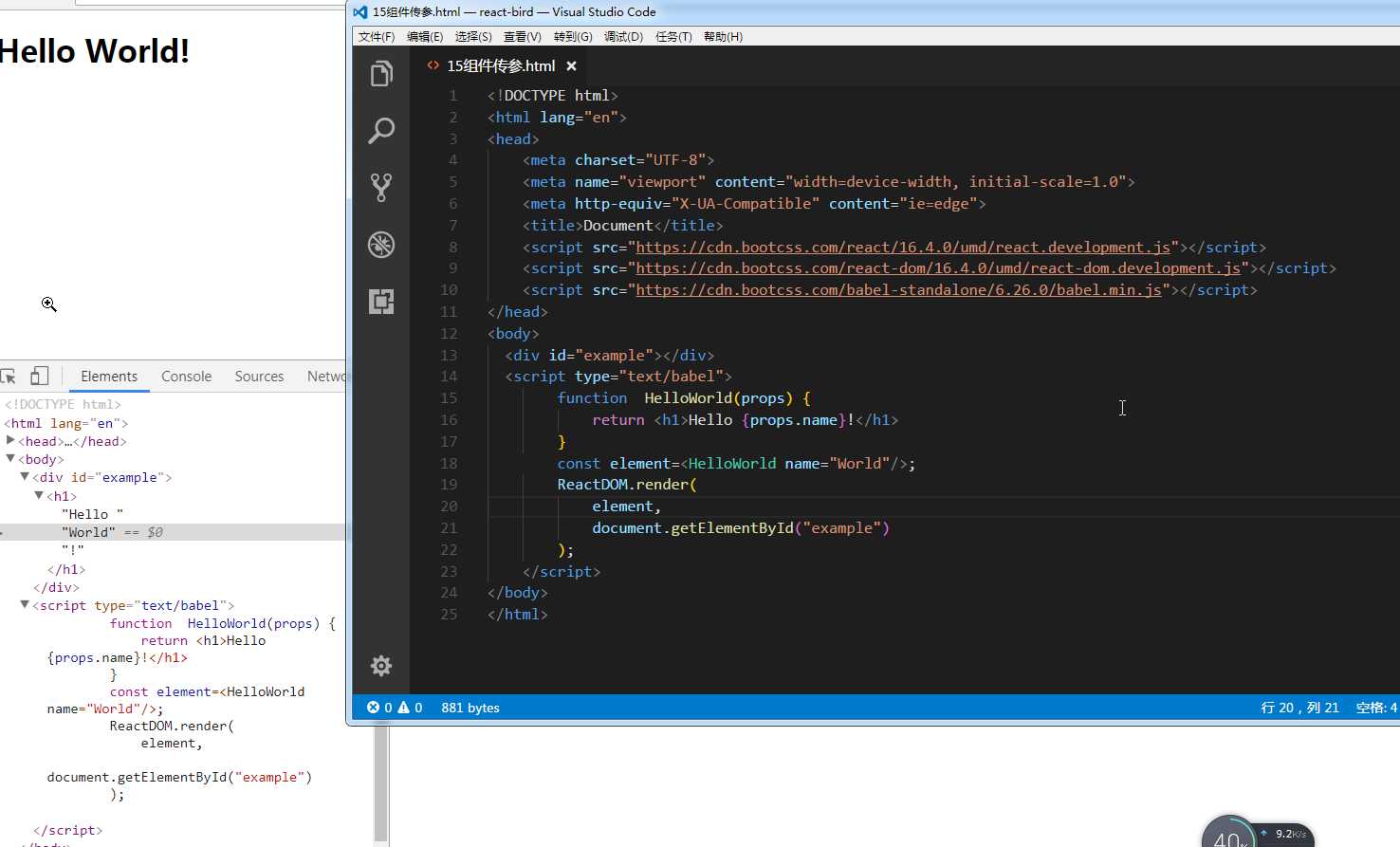The width and height of the screenshot is (1400, 847).
Task: Open the 文件(F) menu
Action: pyautogui.click(x=377, y=36)
